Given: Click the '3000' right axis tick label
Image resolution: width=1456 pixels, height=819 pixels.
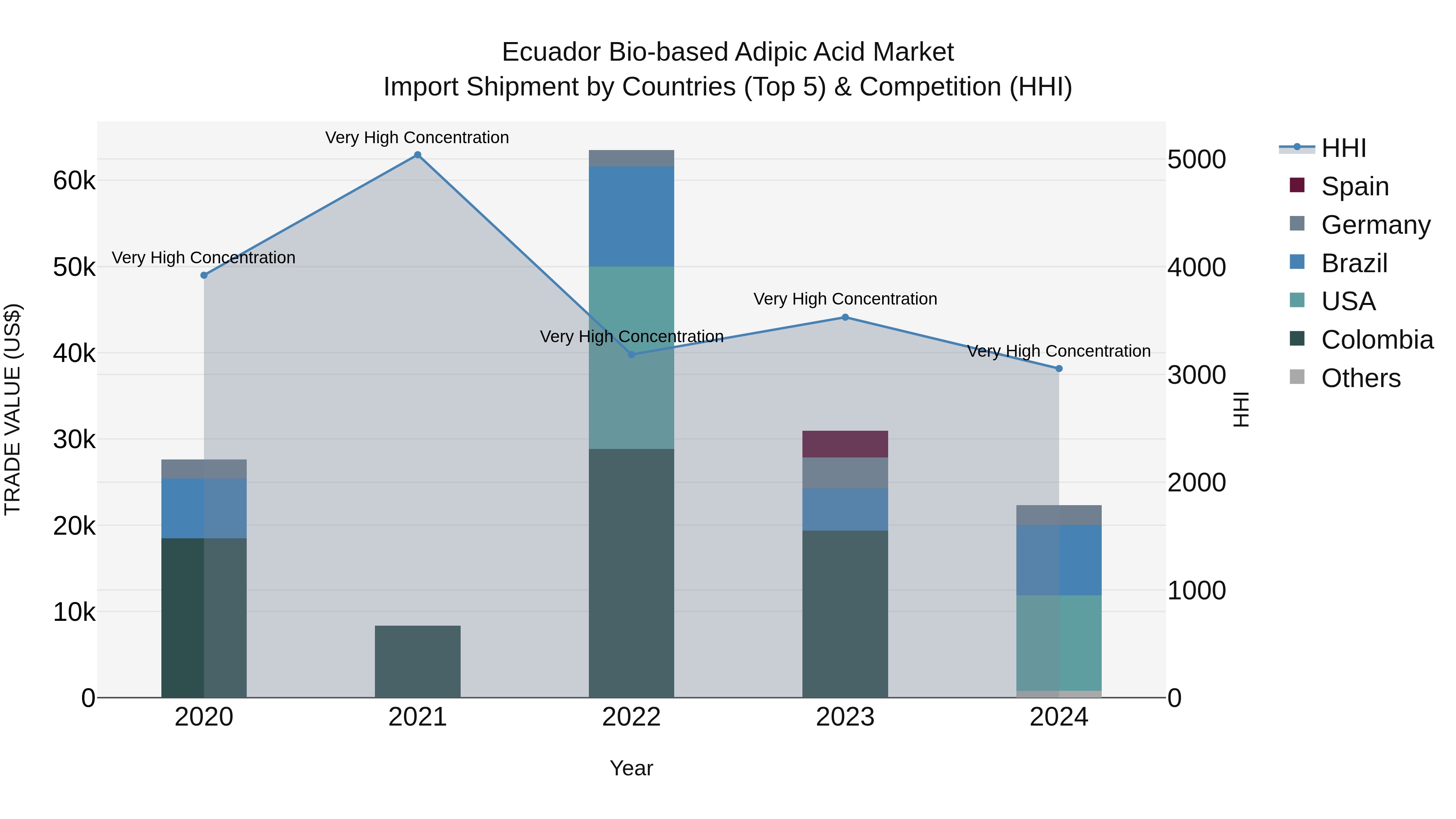Looking at the screenshot, I should pyautogui.click(x=1197, y=375).
